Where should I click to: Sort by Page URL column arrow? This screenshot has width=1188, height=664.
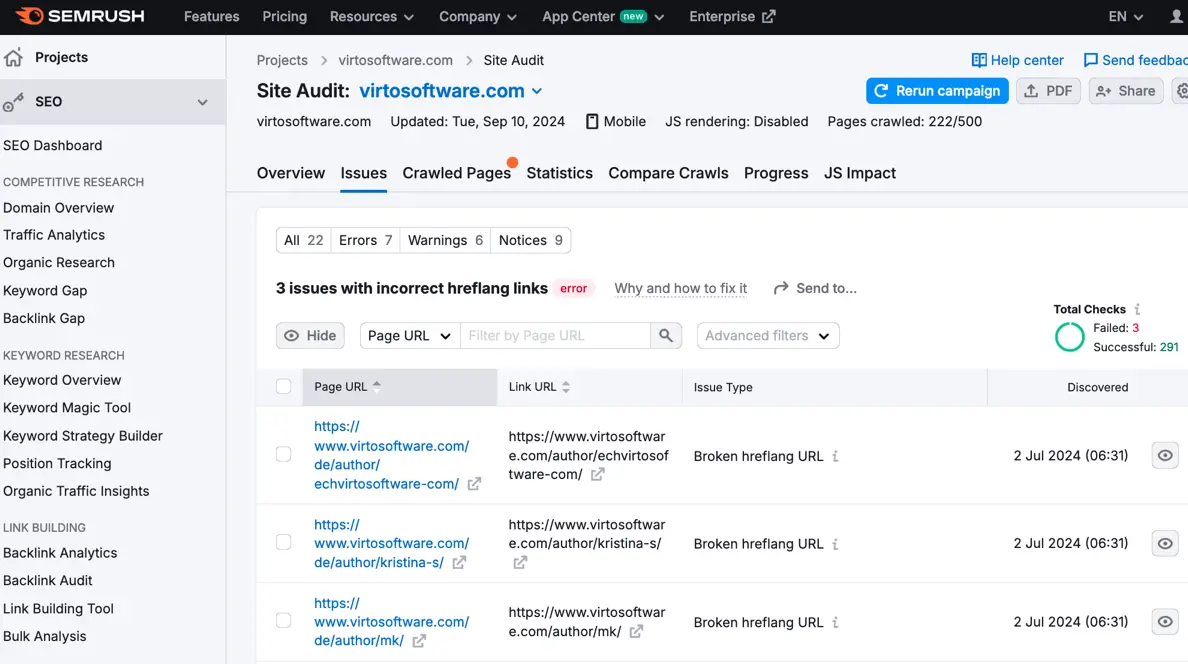tap(377, 387)
